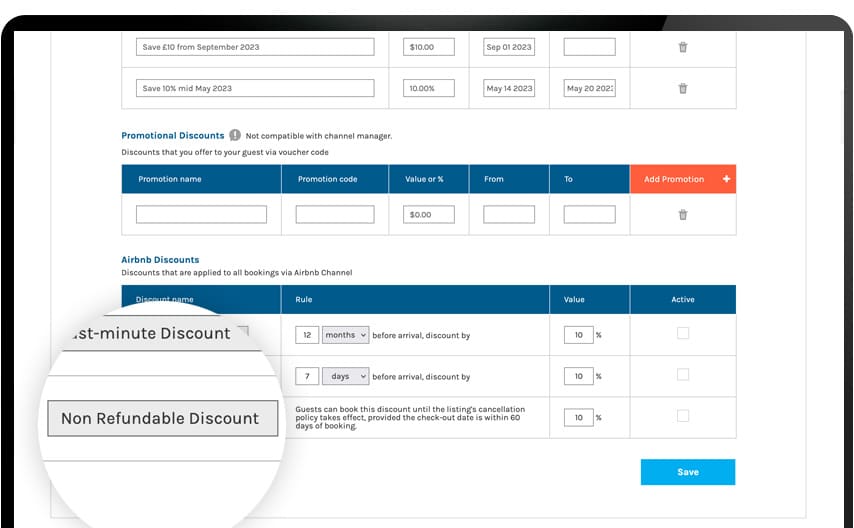Click trash icon in the empty promotion row
The image size is (854, 528).
[x=683, y=214]
